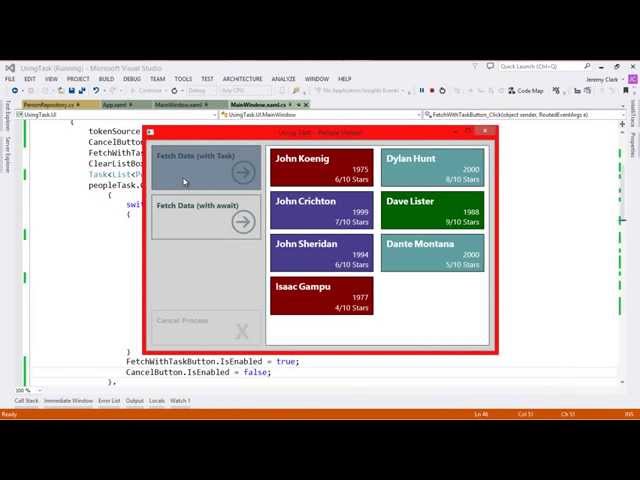Click the Visual Studio logo icon
The width and height of the screenshot is (640, 480).
[x=10, y=68]
